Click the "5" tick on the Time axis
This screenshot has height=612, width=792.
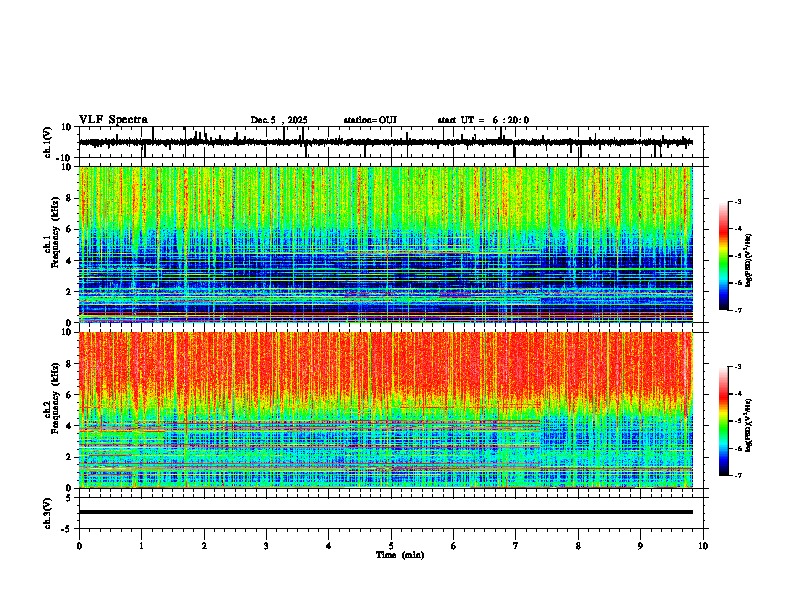pyautogui.click(x=391, y=546)
